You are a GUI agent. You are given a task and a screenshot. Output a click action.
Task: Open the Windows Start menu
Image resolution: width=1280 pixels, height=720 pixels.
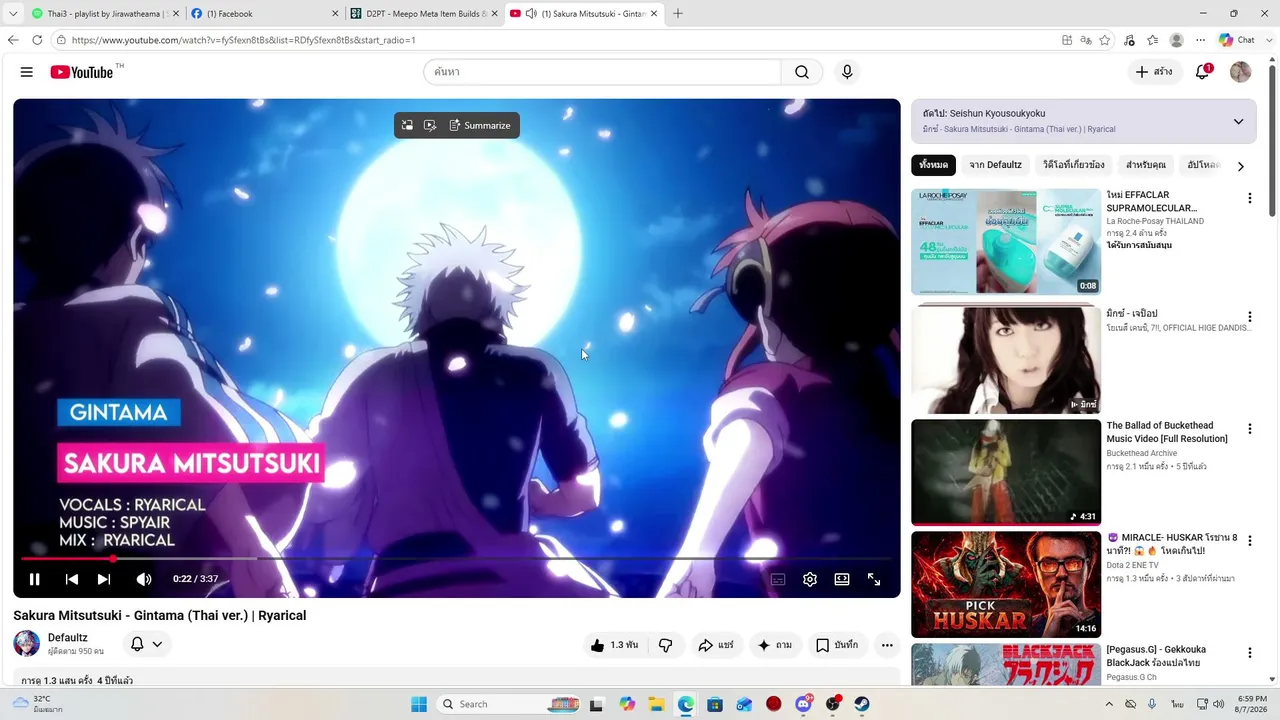click(x=419, y=704)
